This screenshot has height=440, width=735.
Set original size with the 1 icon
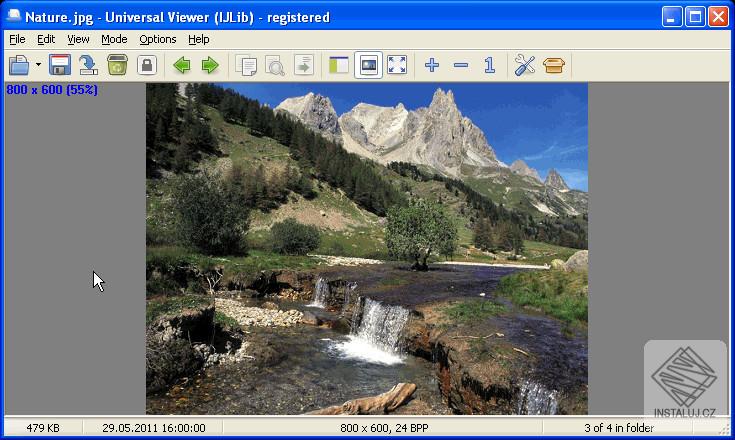pyautogui.click(x=489, y=65)
